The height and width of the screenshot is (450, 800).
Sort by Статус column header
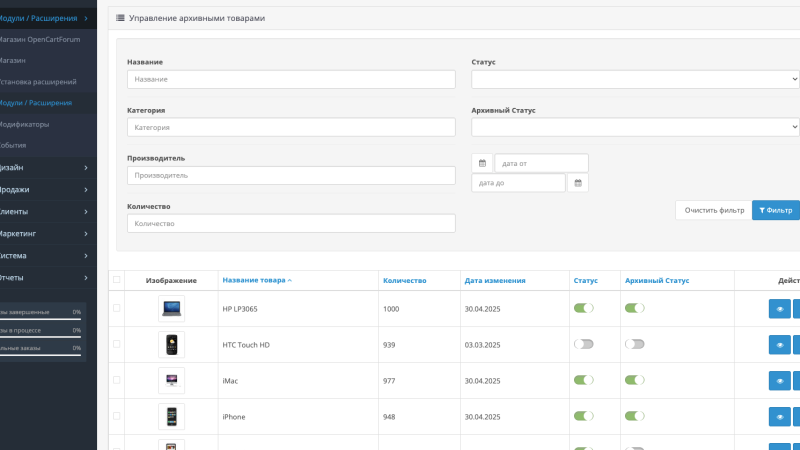[x=586, y=280]
